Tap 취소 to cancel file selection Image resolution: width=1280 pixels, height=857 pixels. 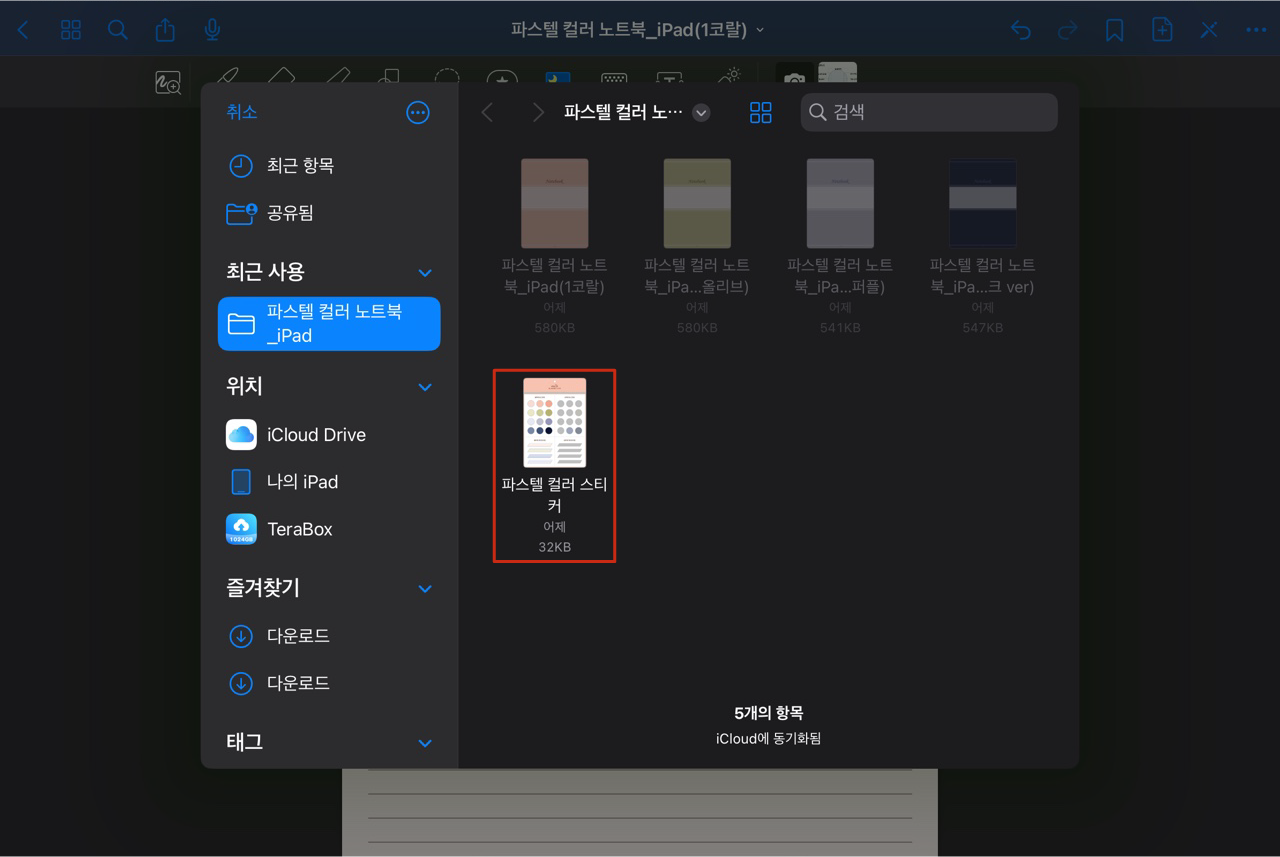click(x=241, y=112)
